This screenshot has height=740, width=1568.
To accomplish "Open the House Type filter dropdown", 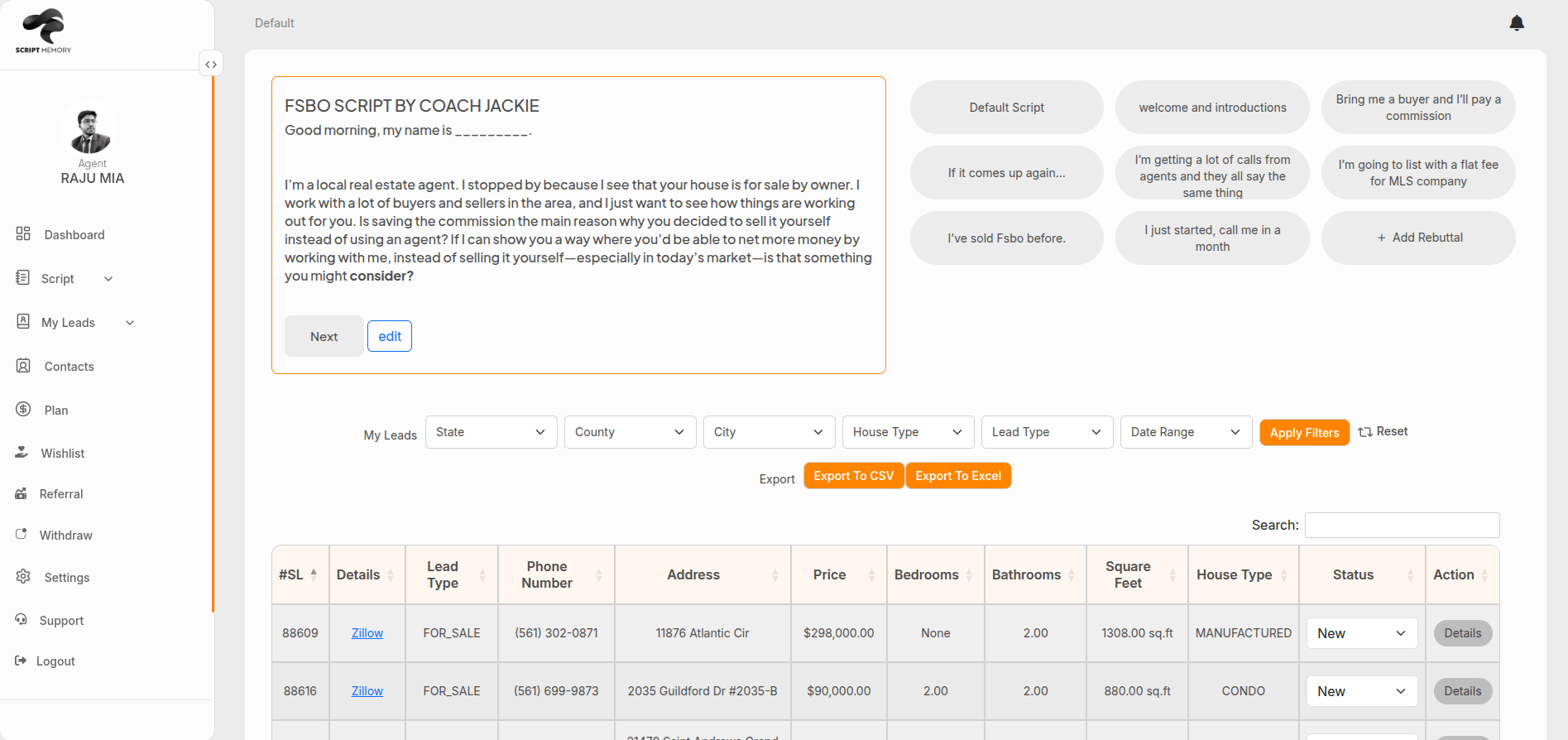I will point(908,432).
